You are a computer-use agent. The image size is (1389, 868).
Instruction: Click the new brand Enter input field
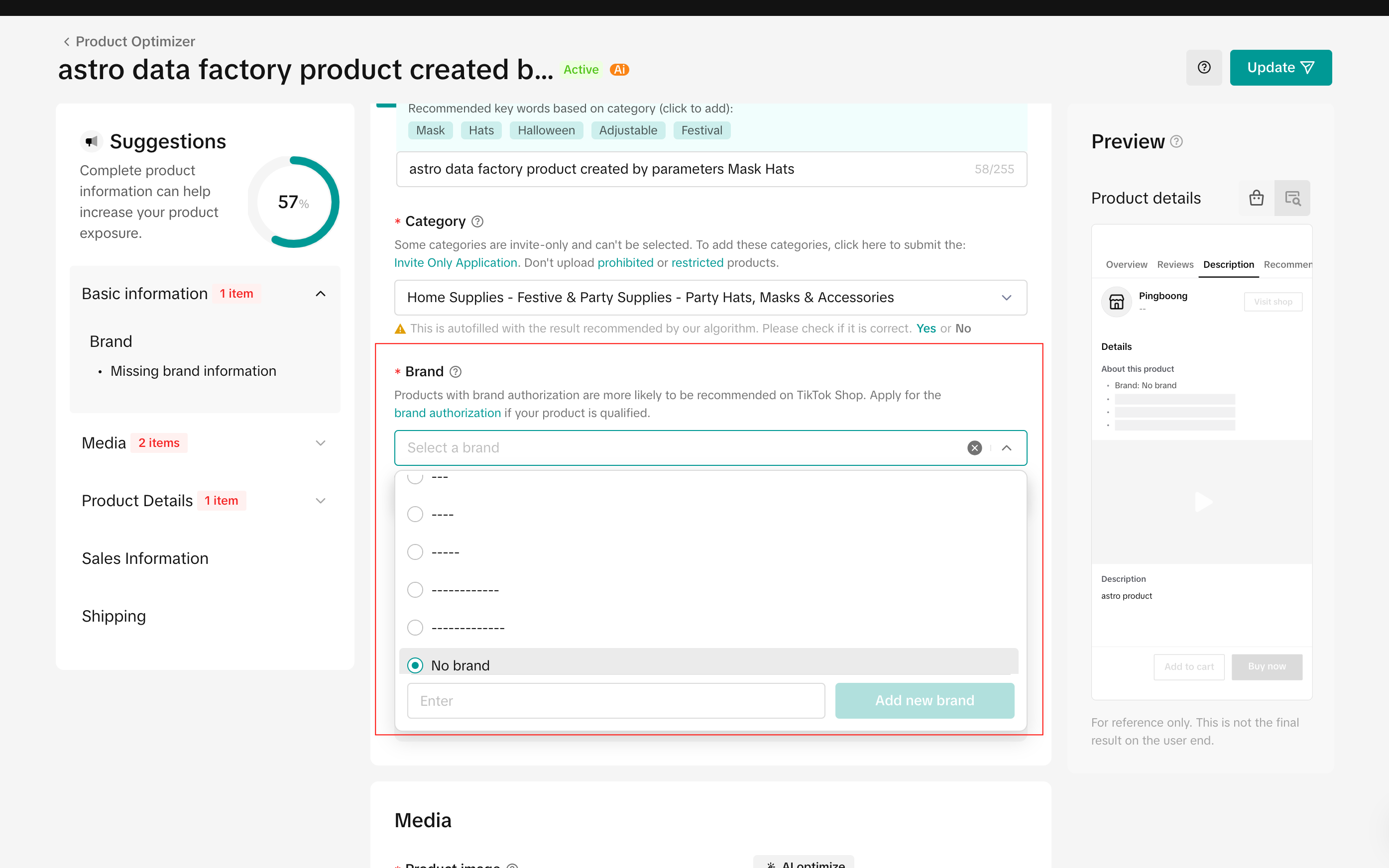615,701
